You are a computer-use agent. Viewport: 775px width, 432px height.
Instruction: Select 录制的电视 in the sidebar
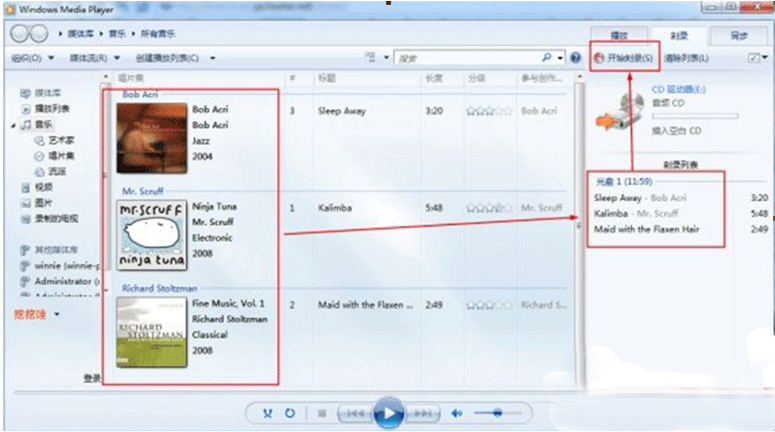coord(56,218)
